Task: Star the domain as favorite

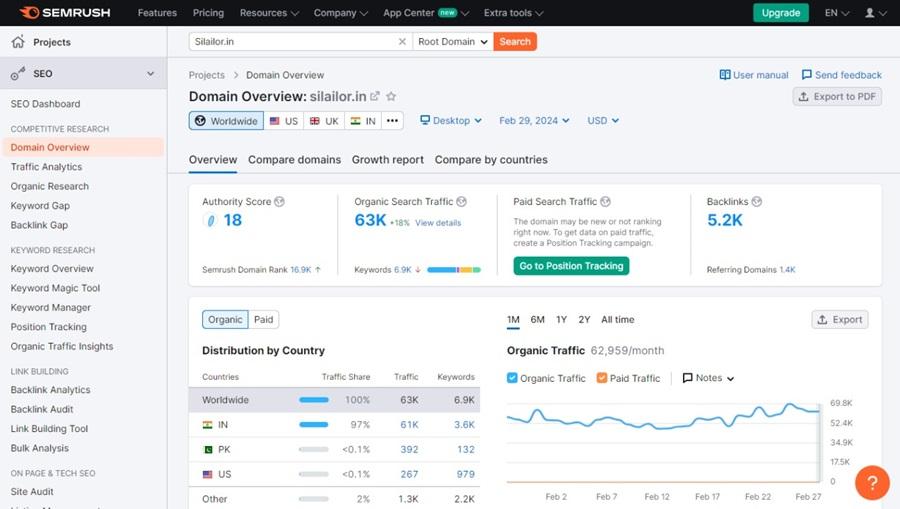Action: (x=391, y=96)
